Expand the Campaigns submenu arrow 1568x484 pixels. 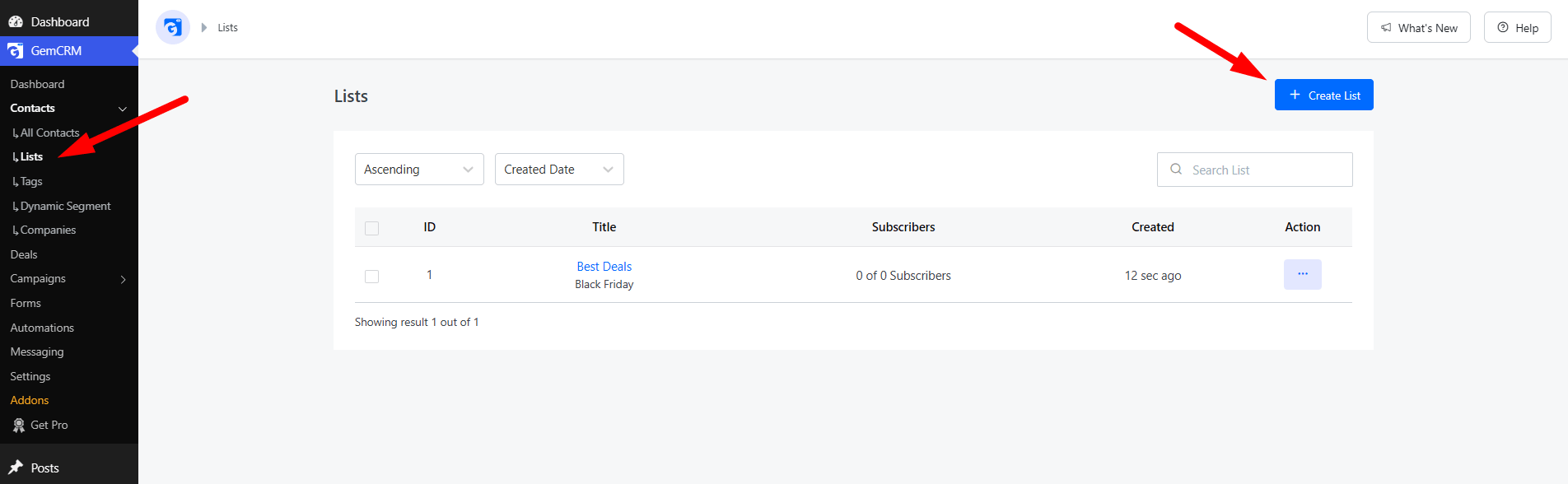pyautogui.click(x=124, y=279)
